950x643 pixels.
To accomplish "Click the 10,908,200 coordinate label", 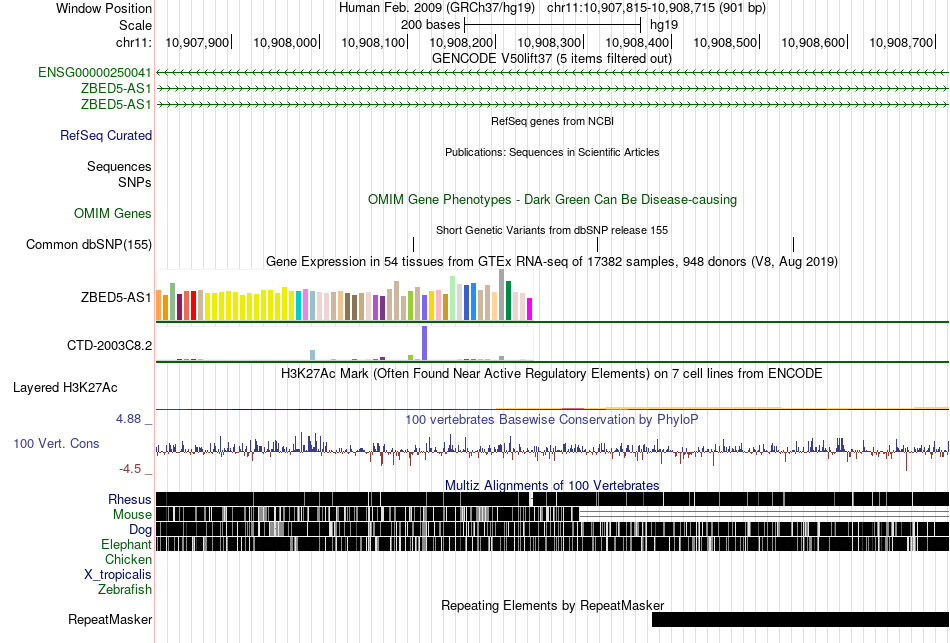I will (461, 42).
